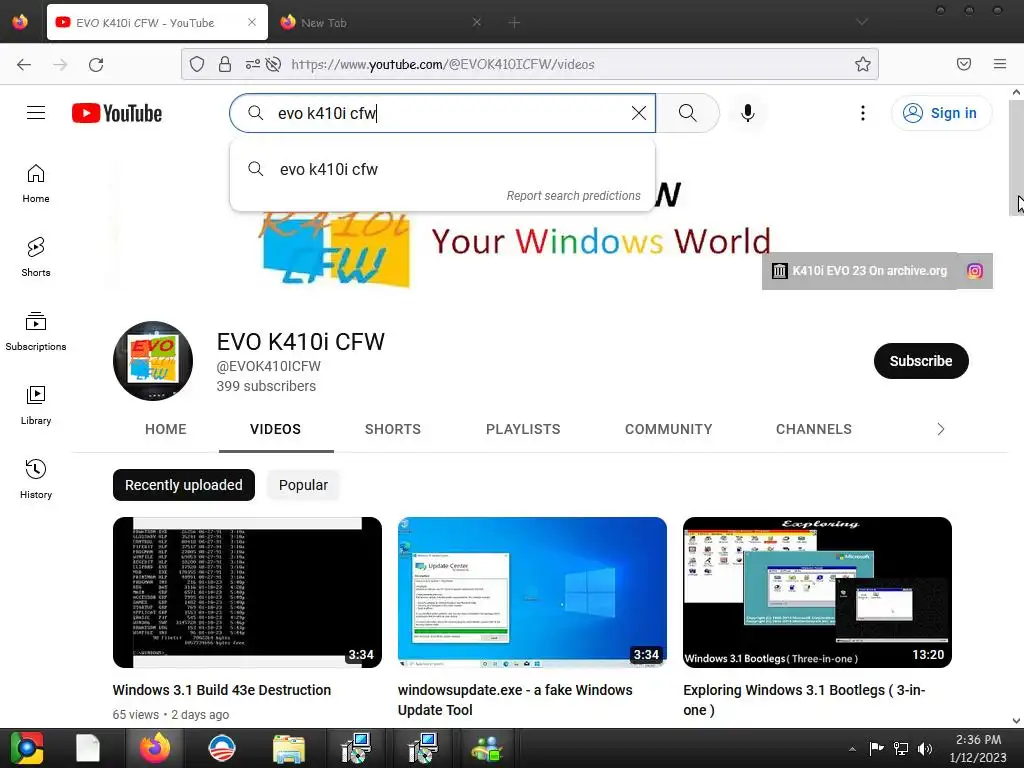Click the EVO K410i CFW channel avatar
Viewport: 1024px width, 768px height.
pos(153,360)
